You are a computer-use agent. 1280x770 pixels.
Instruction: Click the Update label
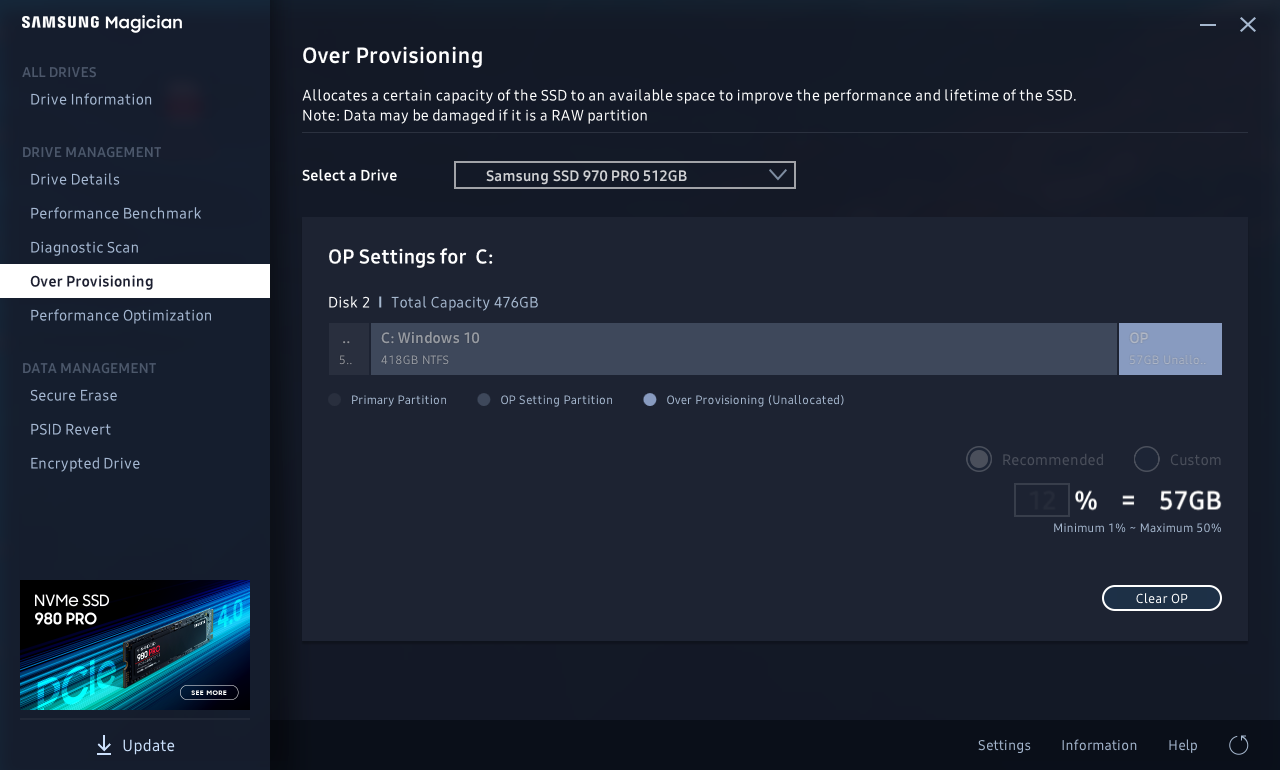coord(148,745)
